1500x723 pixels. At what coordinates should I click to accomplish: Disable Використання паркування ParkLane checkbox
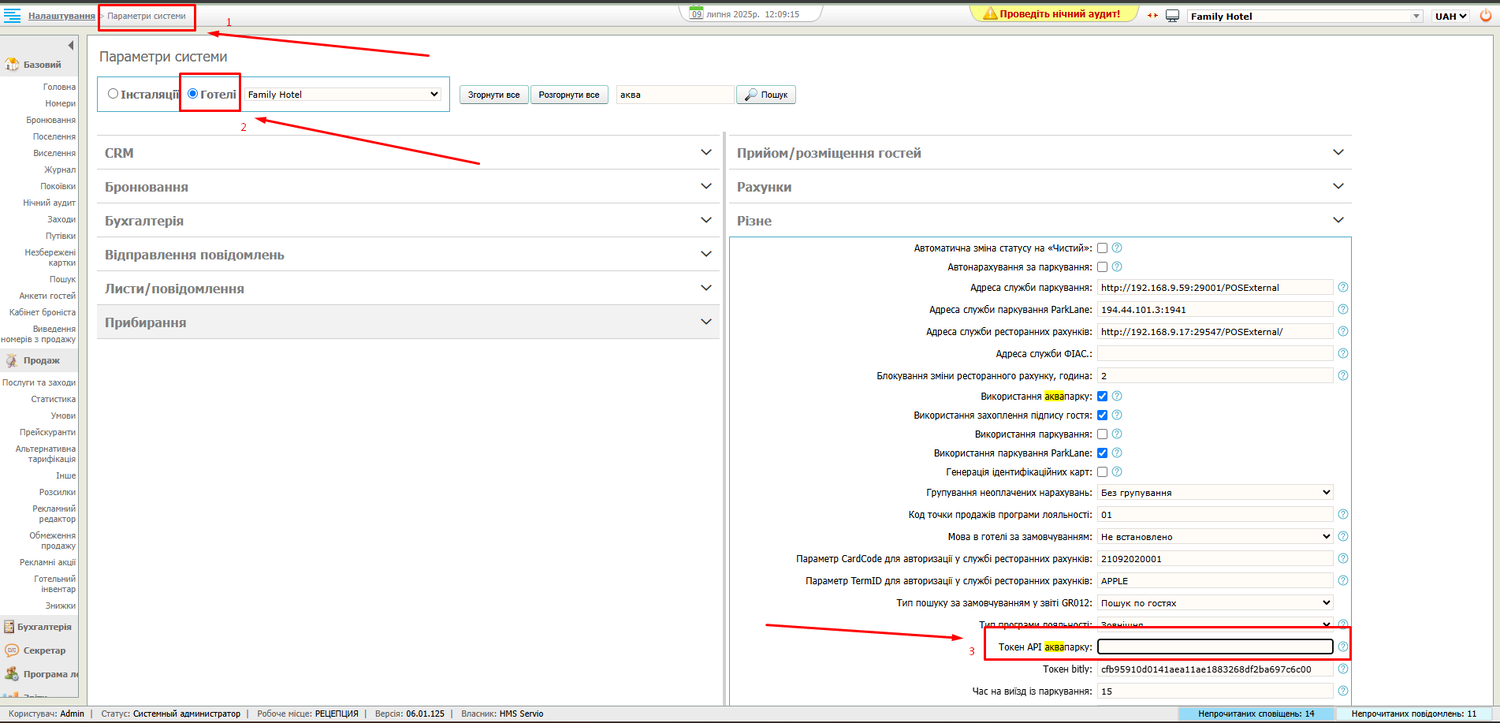coord(1102,453)
